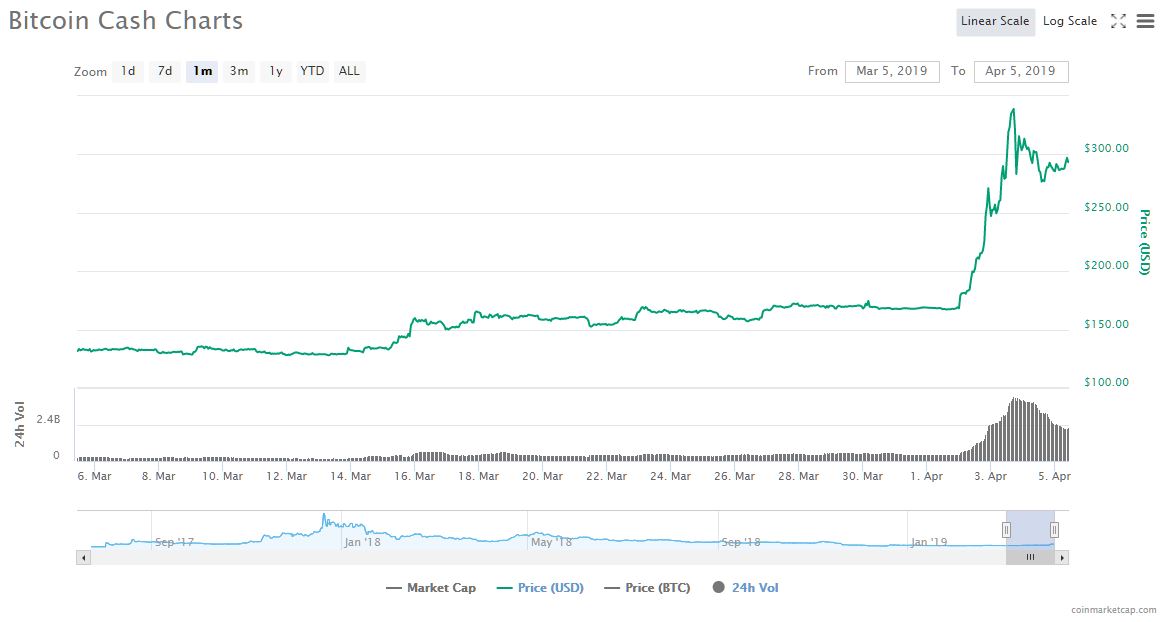Click the navigator right range handle
Image resolution: width=1171 pixels, height=622 pixels.
1054,530
